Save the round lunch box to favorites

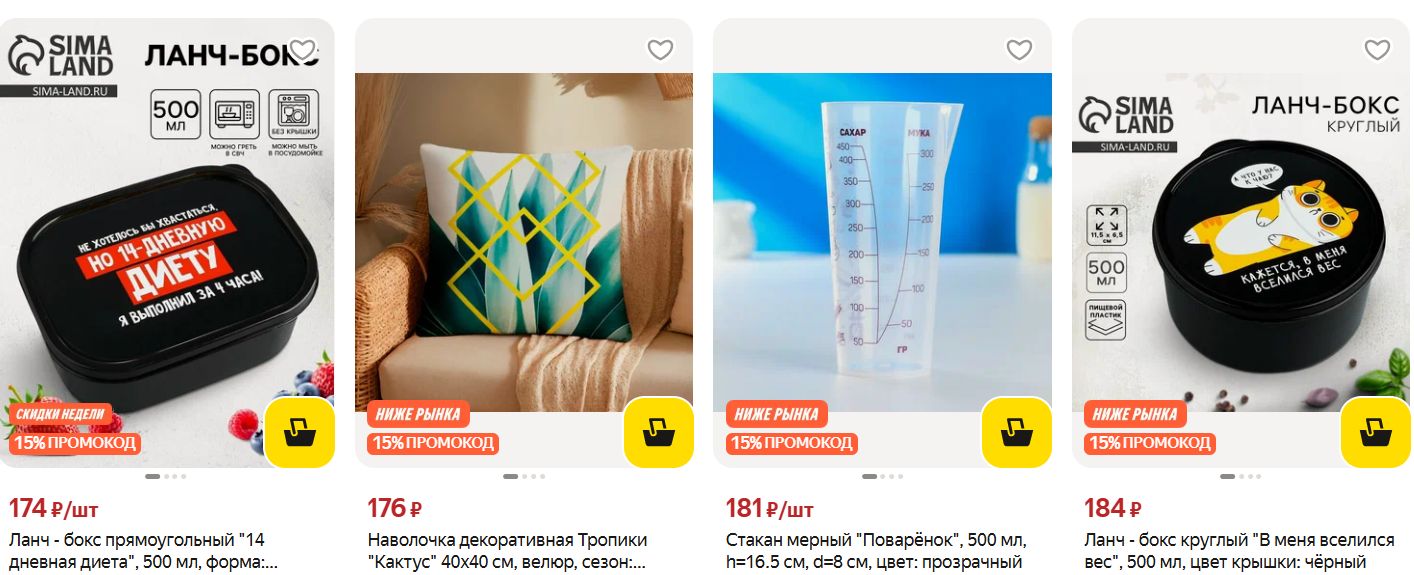(1377, 49)
